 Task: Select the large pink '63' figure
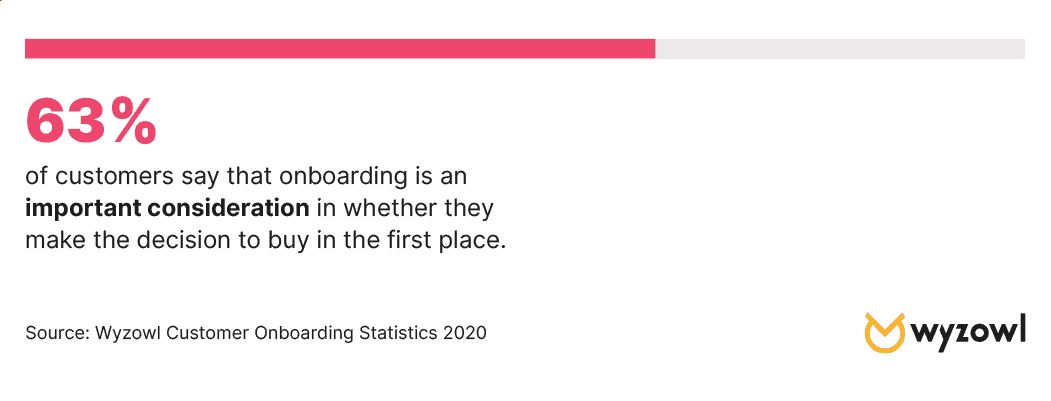[68, 121]
